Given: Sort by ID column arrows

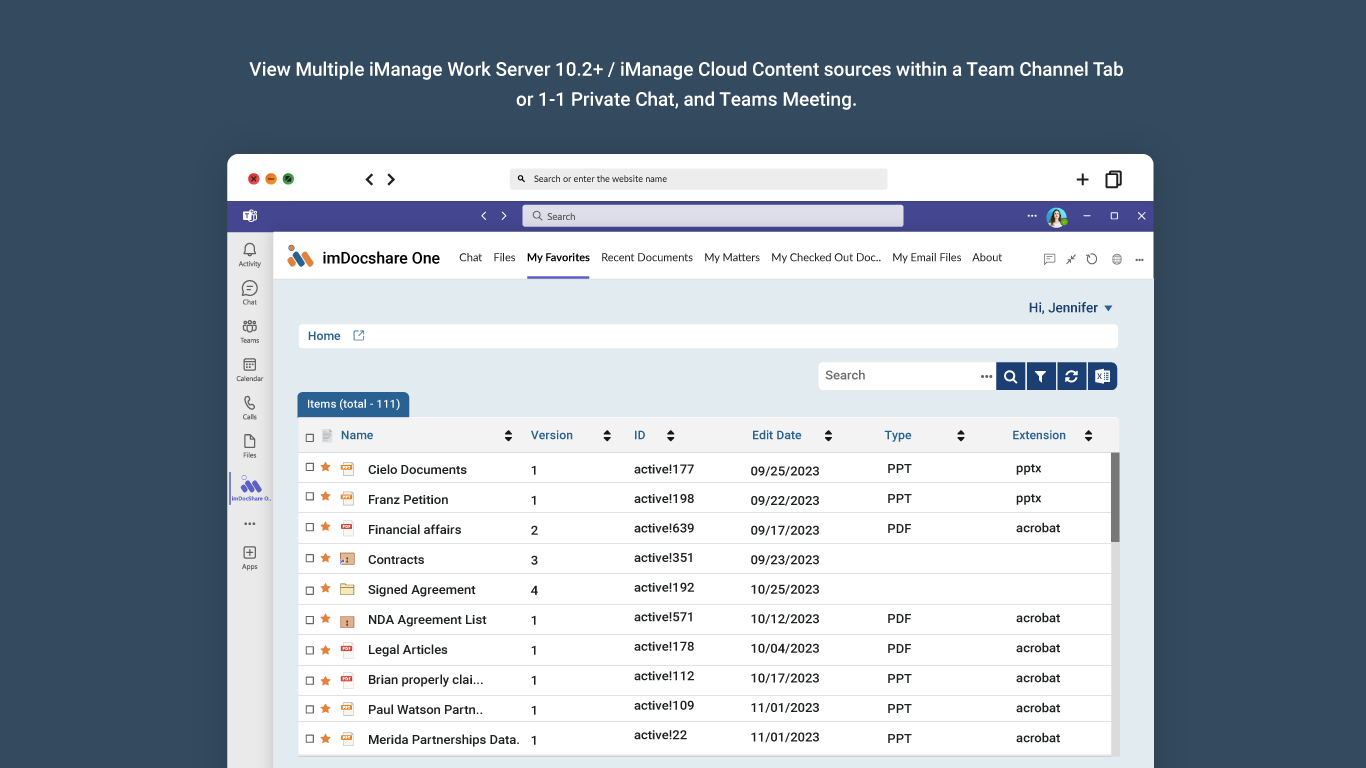Looking at the screenshot, I should [670, 436].
